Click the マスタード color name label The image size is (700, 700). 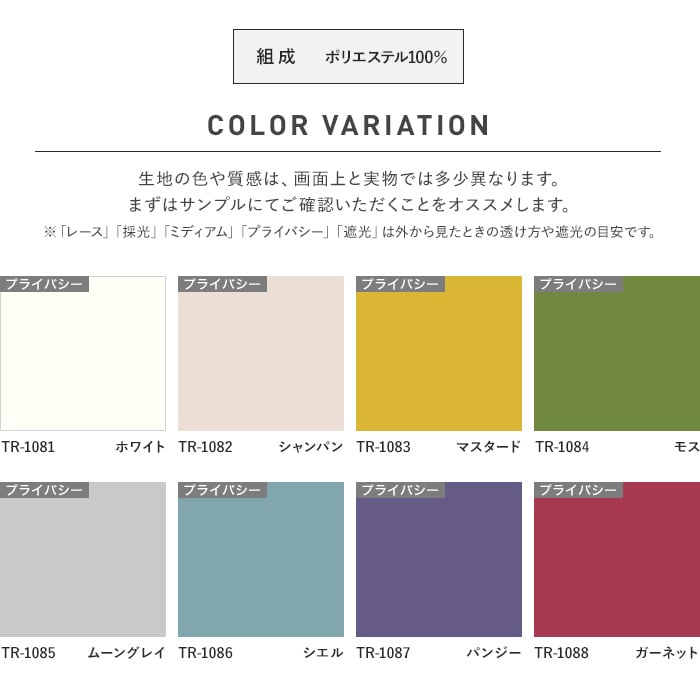point(488,447)
